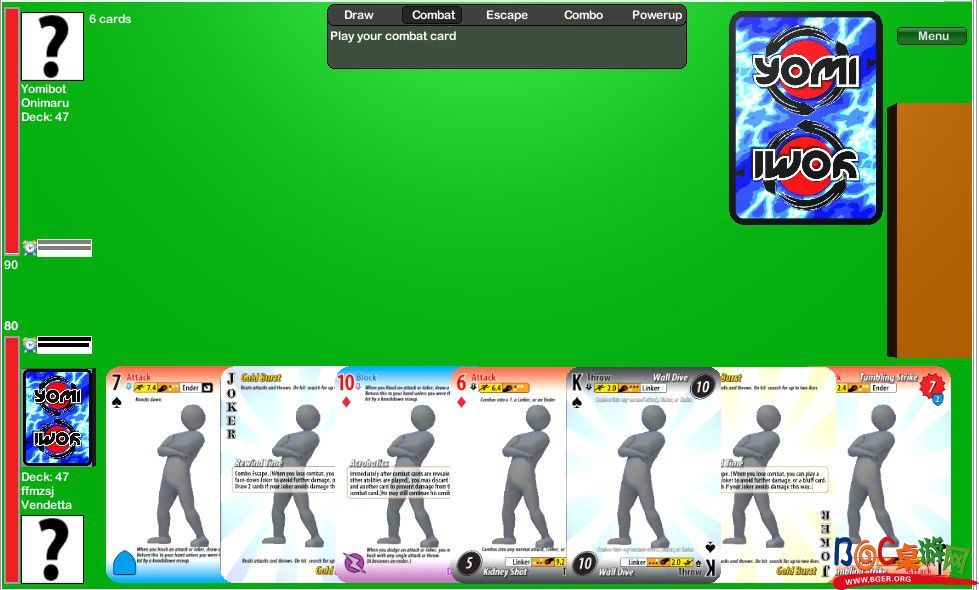
Task: Play the King Wall Dive Throw card
Action: coord(643,474)
